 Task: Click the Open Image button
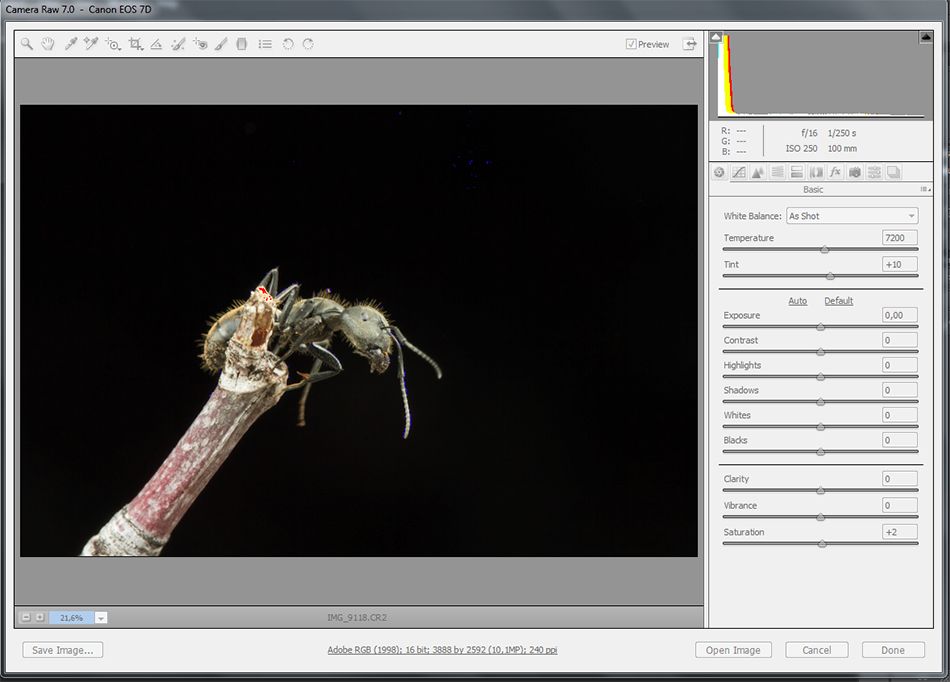733,650
